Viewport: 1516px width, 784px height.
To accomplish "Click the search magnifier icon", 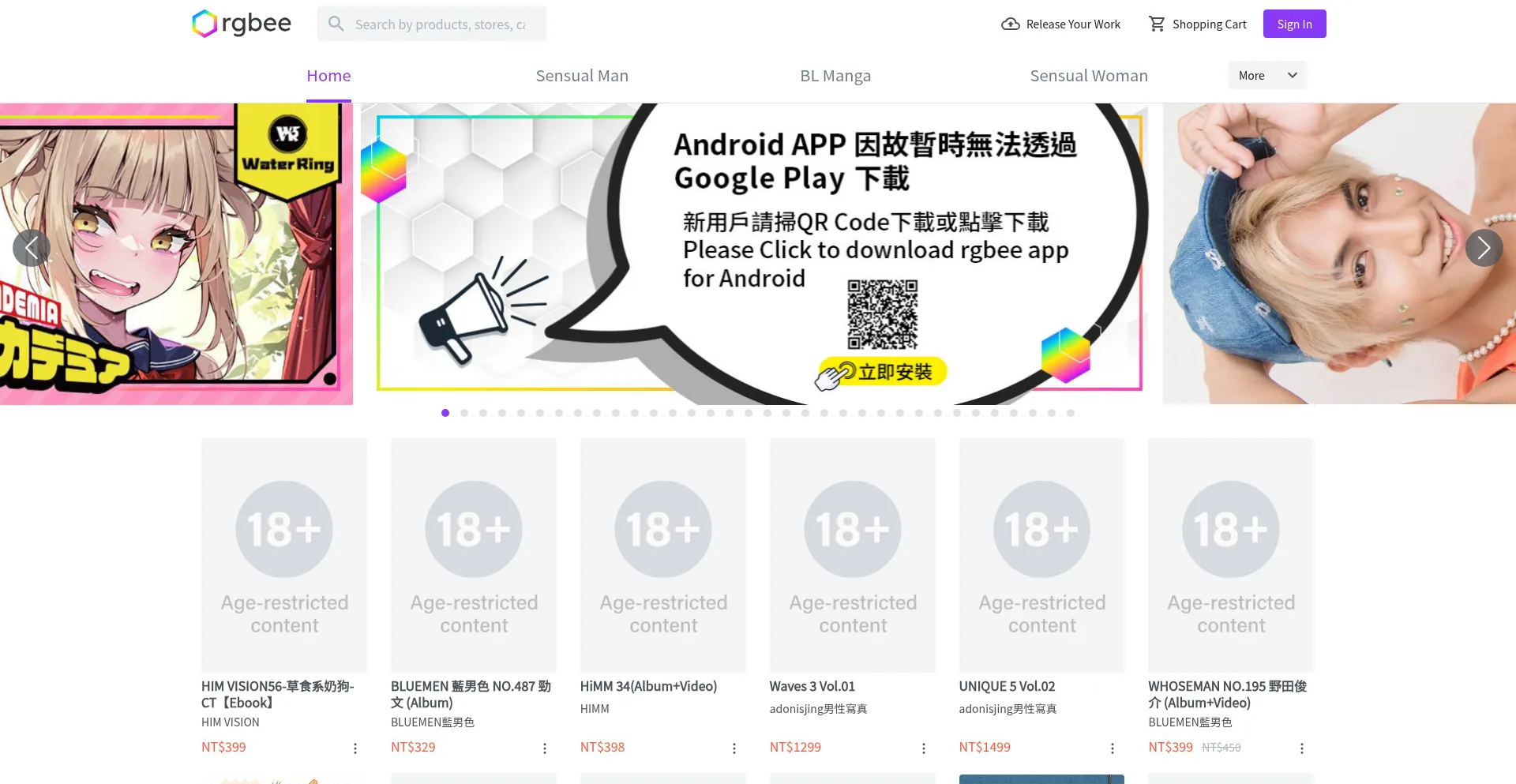I will click(x=336, y=24).
